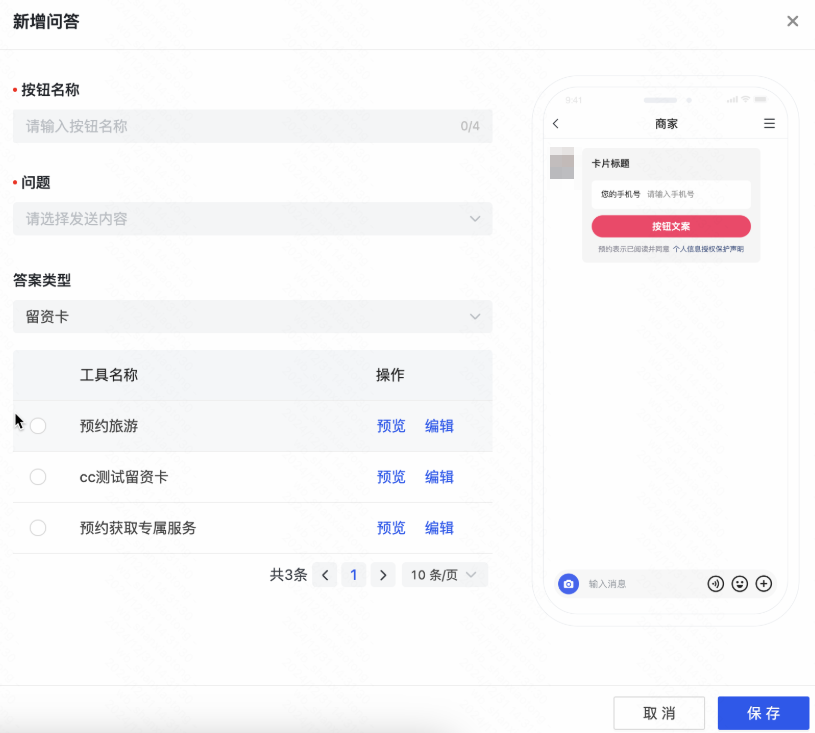Go to previous page in pagination
This screenshot has width=815, height=733.
(325, 575)
